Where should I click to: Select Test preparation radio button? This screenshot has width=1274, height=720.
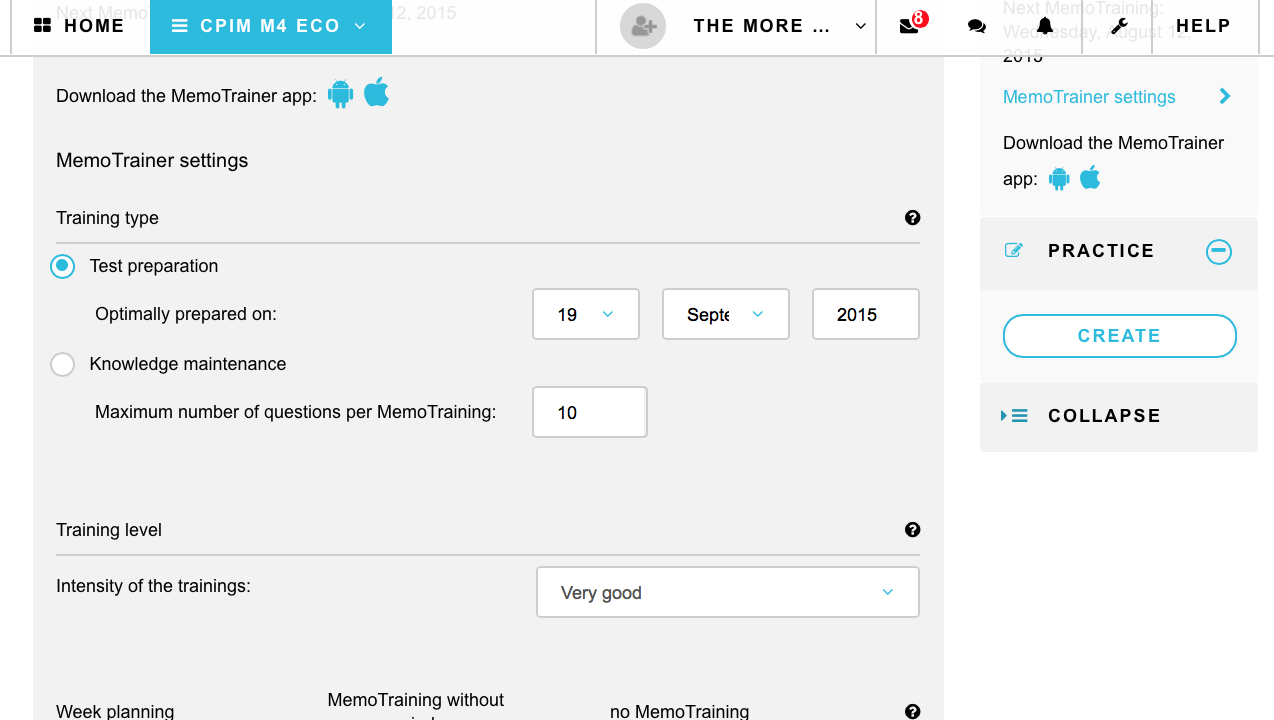pyautogui.click(x=63, y=266)
